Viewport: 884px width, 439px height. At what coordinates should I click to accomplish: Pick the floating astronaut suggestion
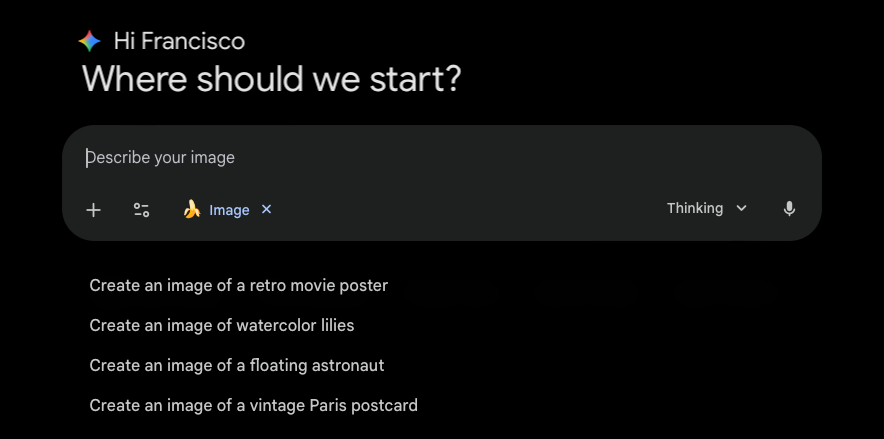point(236,365)
